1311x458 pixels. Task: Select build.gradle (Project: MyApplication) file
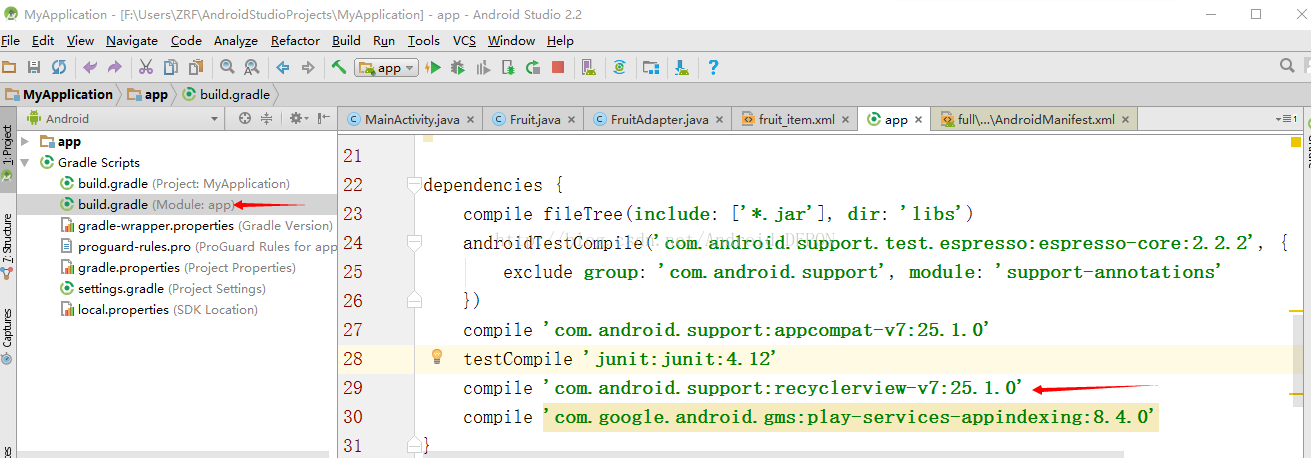175,184
